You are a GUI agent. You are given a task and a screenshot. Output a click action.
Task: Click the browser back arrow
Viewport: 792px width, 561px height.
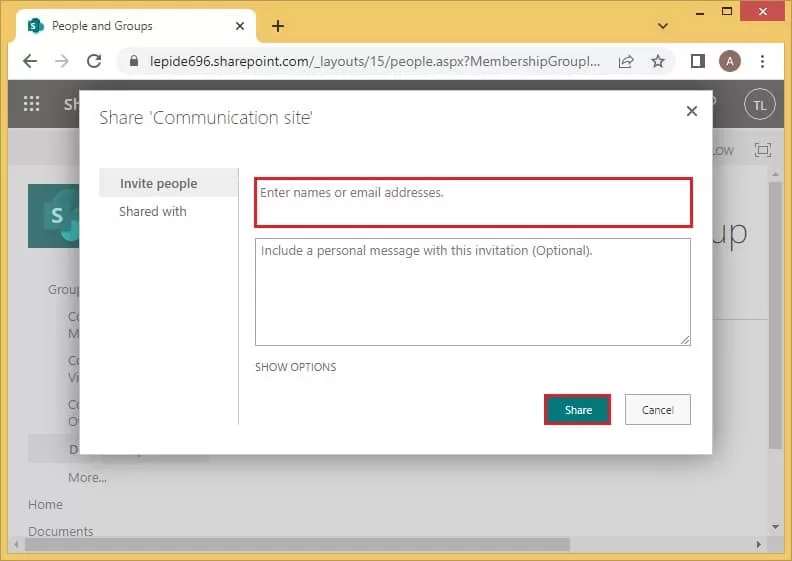(x=30, y=61)
